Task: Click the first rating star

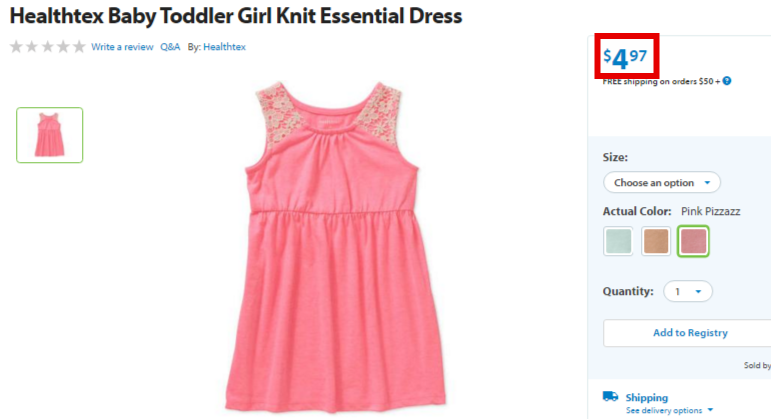Action: (x=16, y=47)
